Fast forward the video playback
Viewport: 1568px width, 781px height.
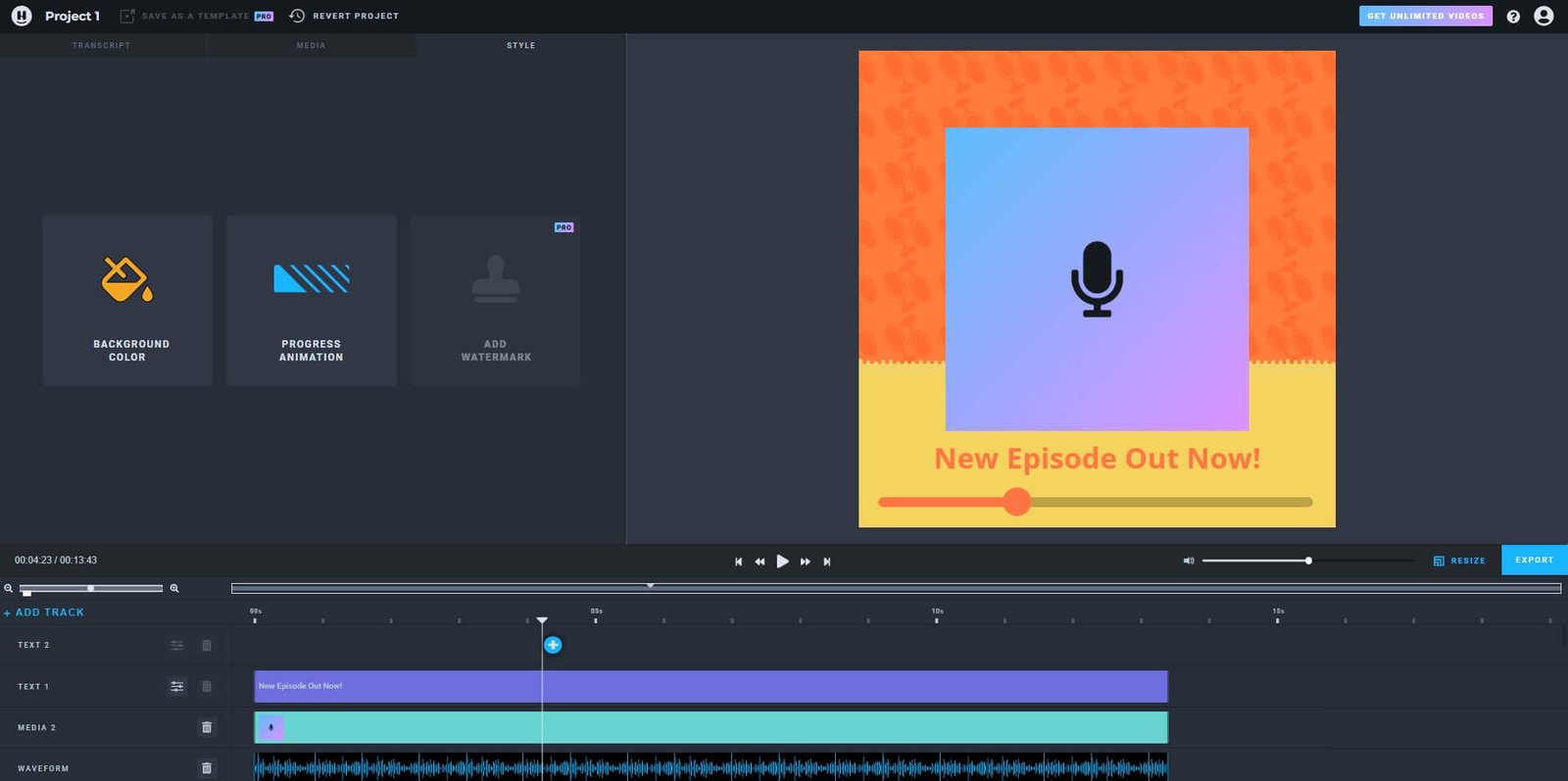[x=806, y=561]
